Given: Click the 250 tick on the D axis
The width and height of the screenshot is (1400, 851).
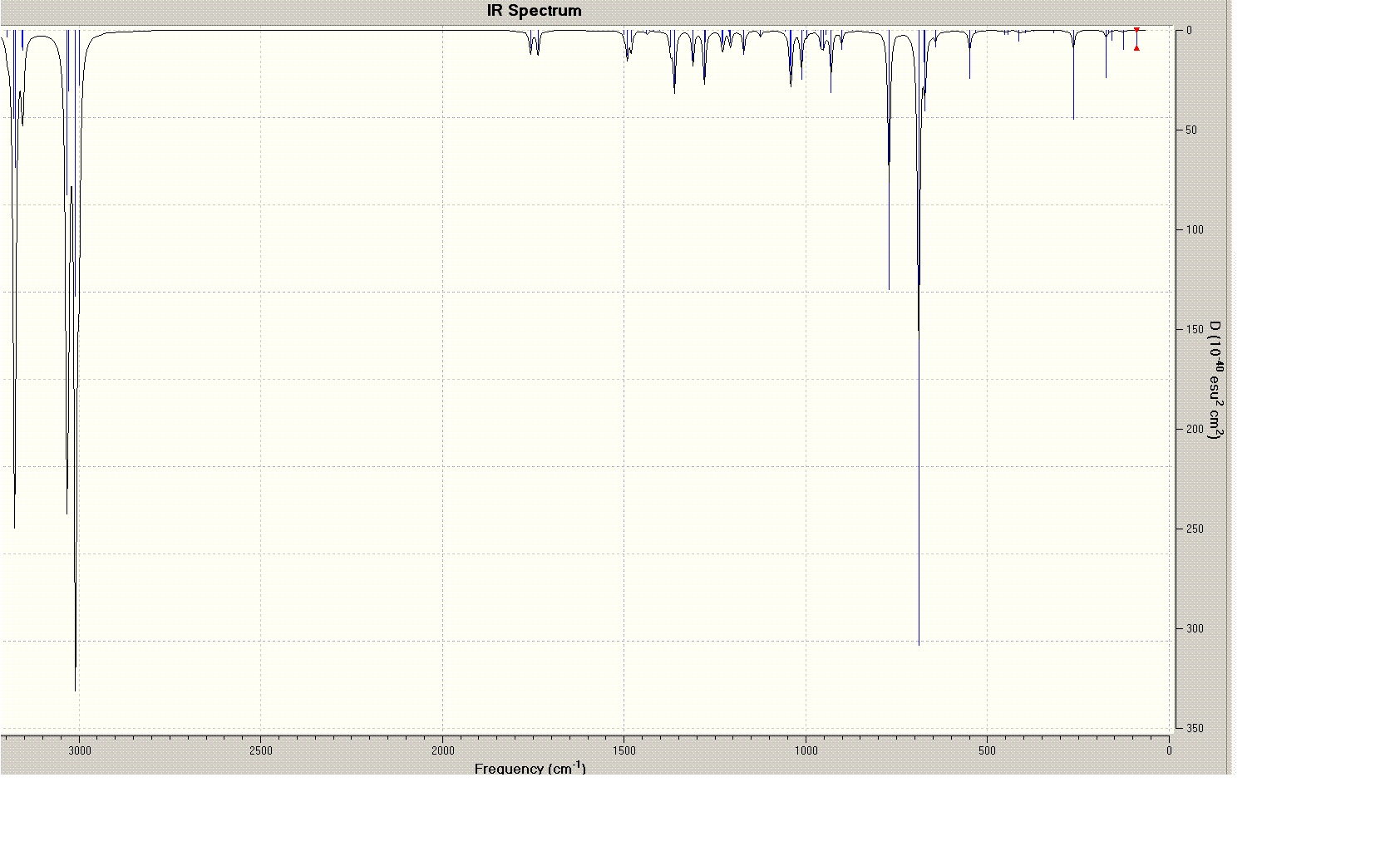Looking at the screenshot, I should click(x=1195, y=529).
